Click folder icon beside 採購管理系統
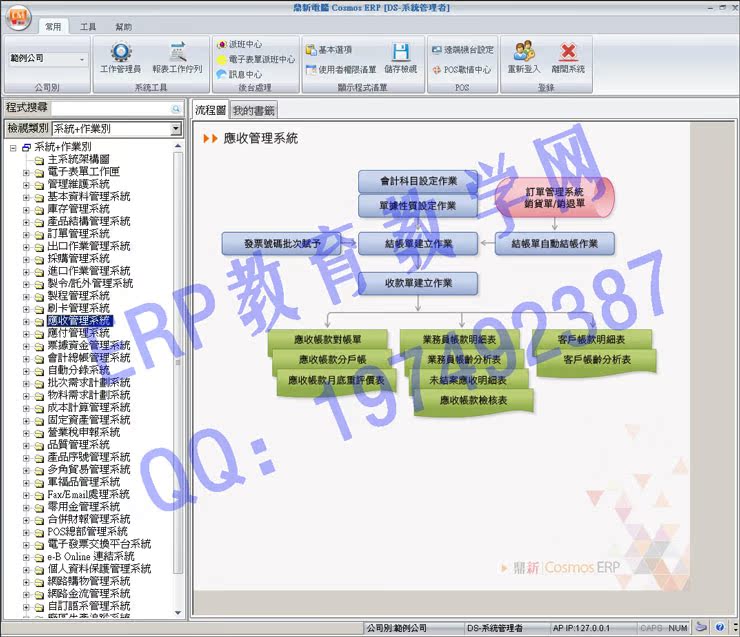The height and width of the screenshot is (637, 740). 40,260
